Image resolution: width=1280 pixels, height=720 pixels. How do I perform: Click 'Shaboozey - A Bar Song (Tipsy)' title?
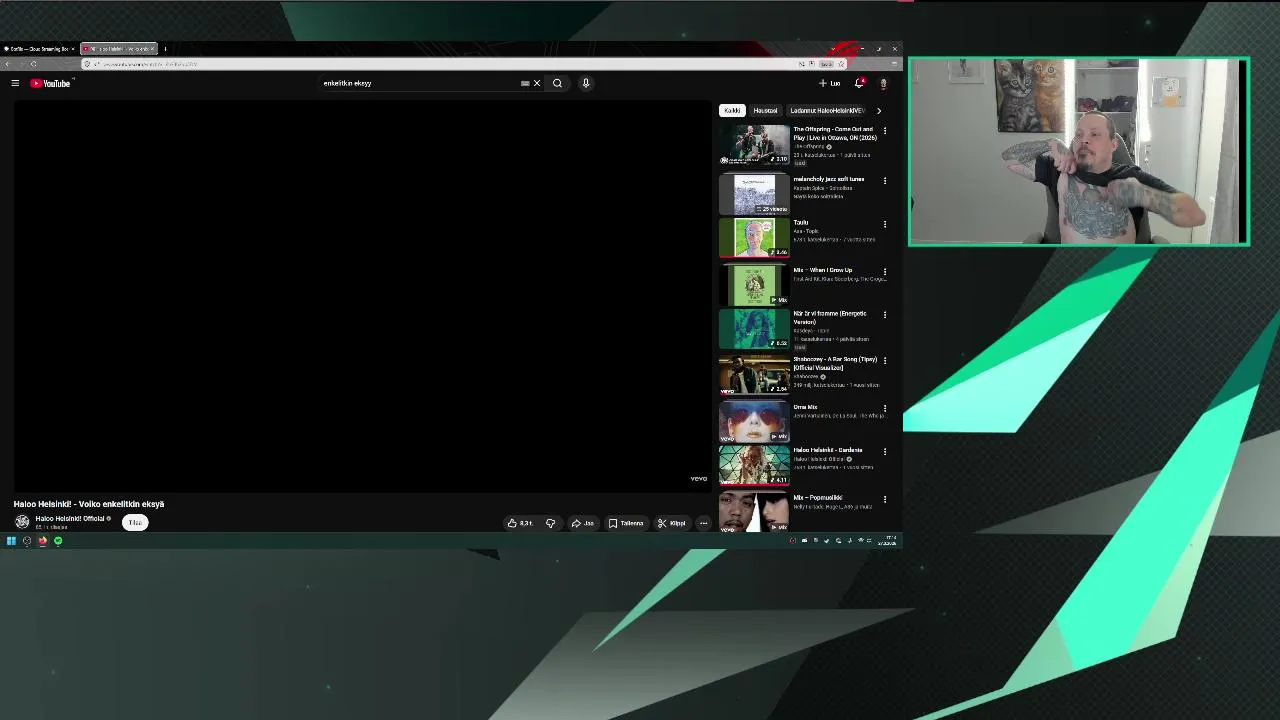point(835,363)
